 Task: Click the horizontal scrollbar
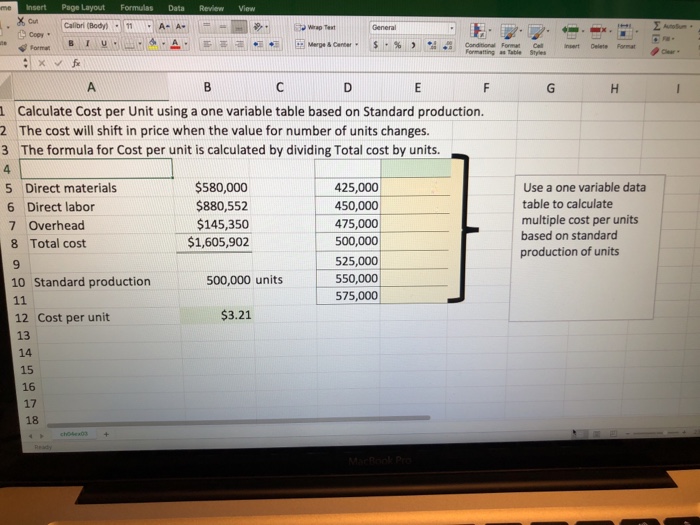(x=239, y=420)
